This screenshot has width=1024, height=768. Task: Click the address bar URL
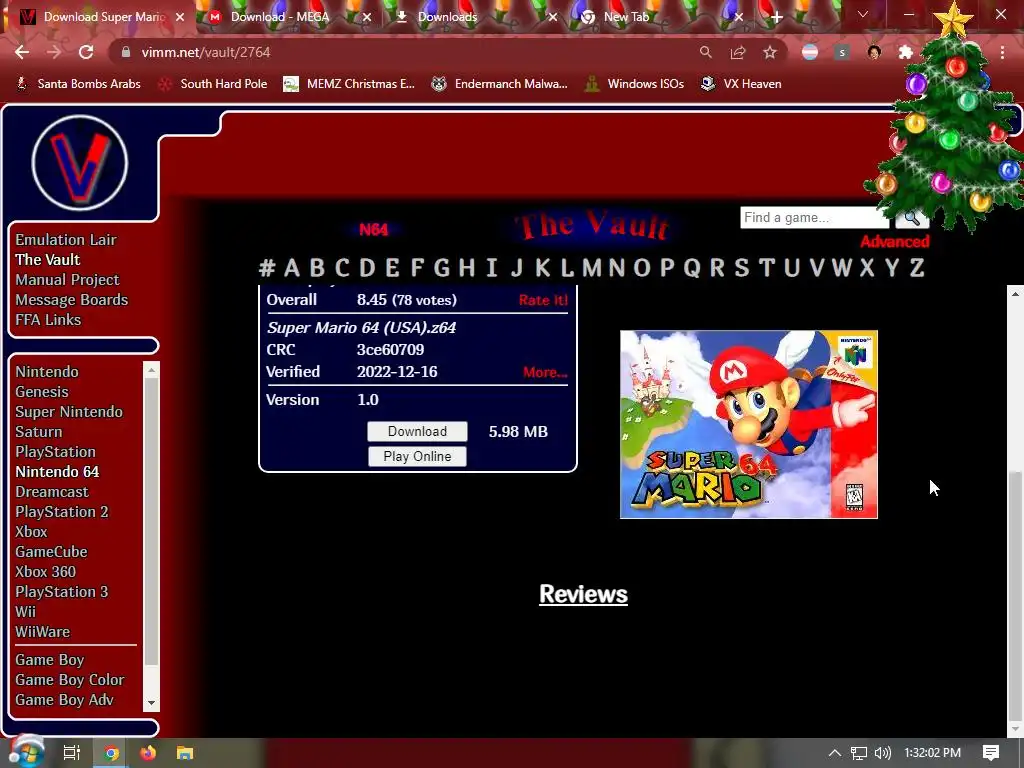(206, 52)
